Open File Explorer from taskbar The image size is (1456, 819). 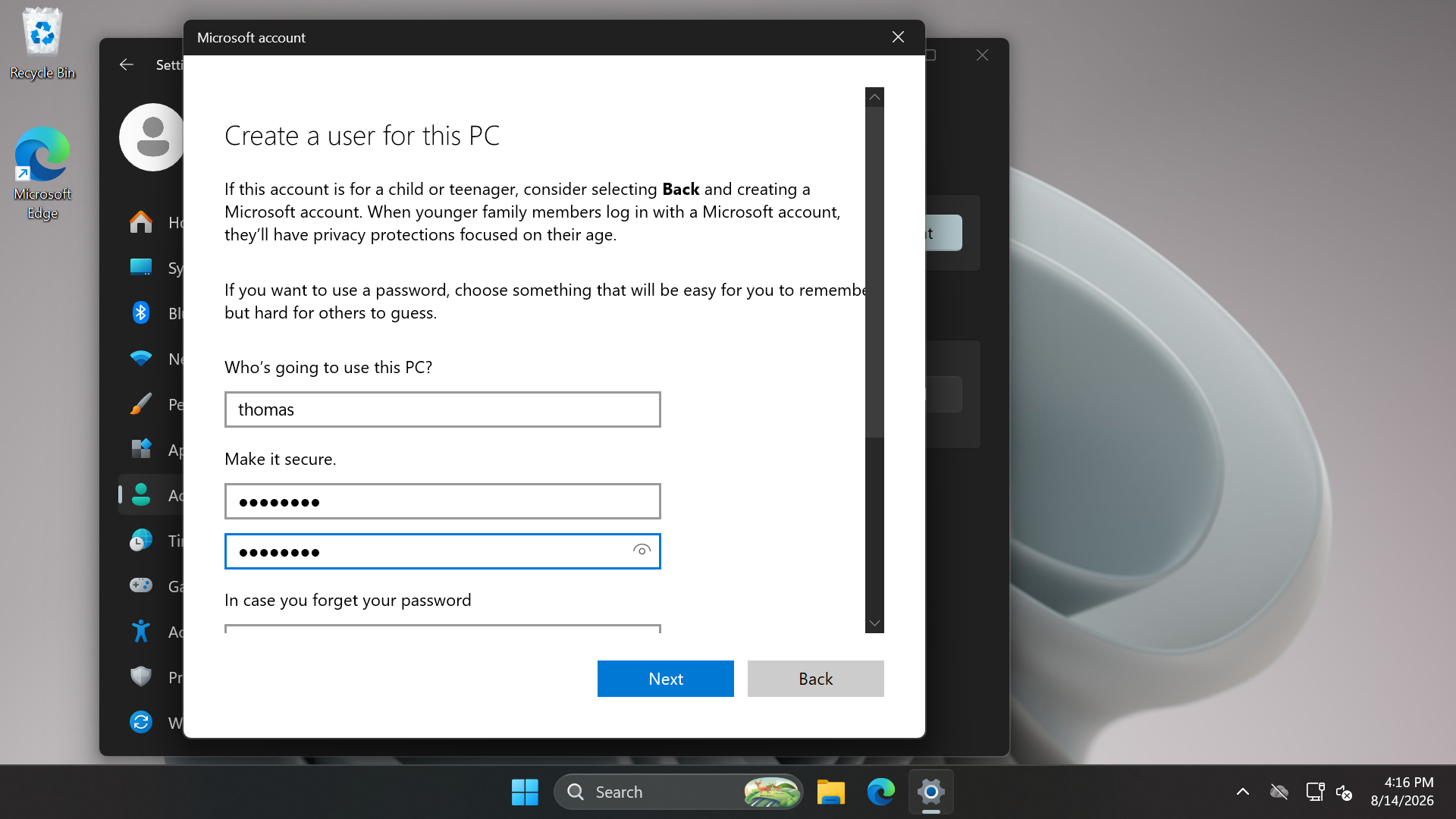click(831, 792)
